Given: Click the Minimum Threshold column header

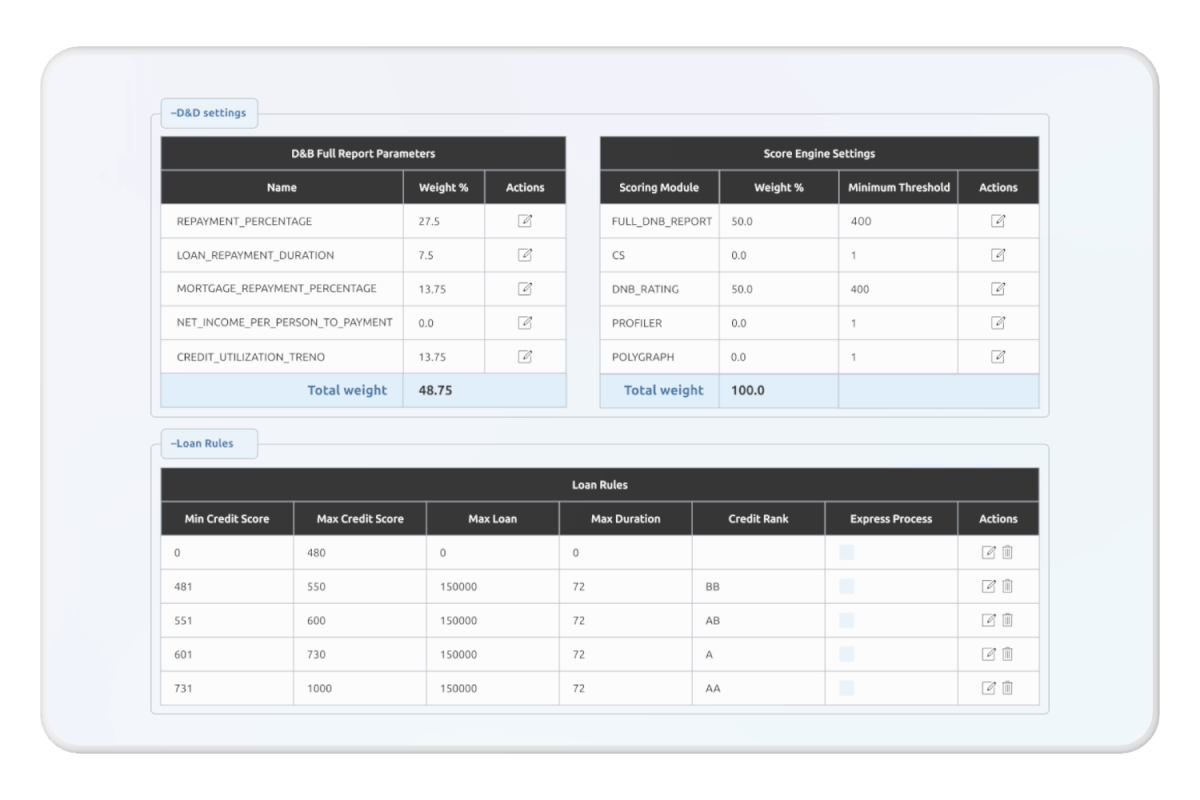Looking at the screenshot, I should [x=898, y=187].
